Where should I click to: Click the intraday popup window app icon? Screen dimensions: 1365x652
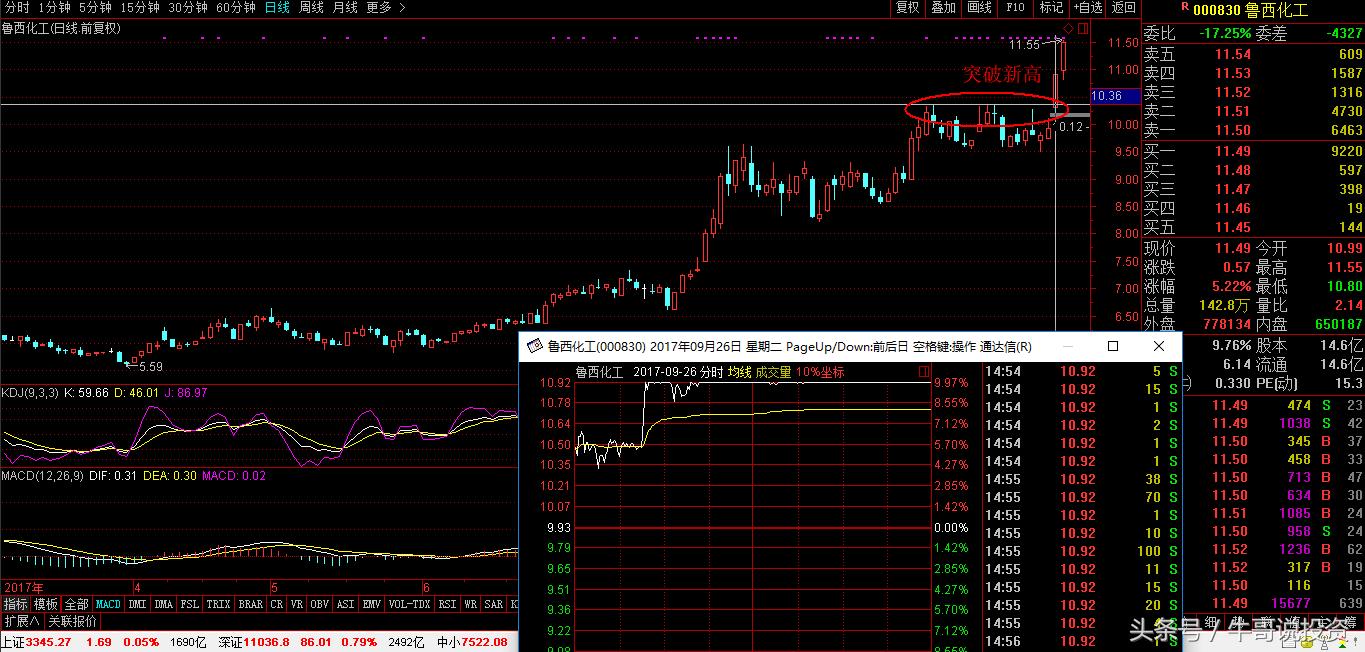pos(534,346)
